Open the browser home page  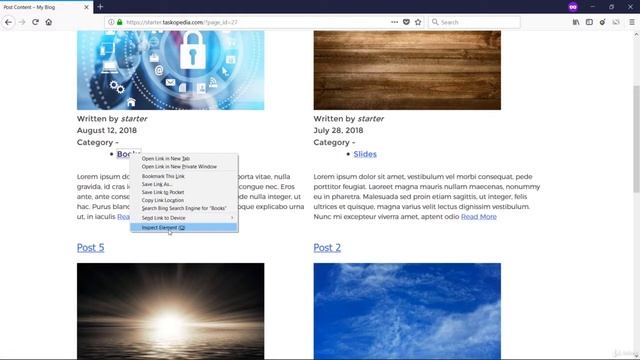tap(49, 22)
